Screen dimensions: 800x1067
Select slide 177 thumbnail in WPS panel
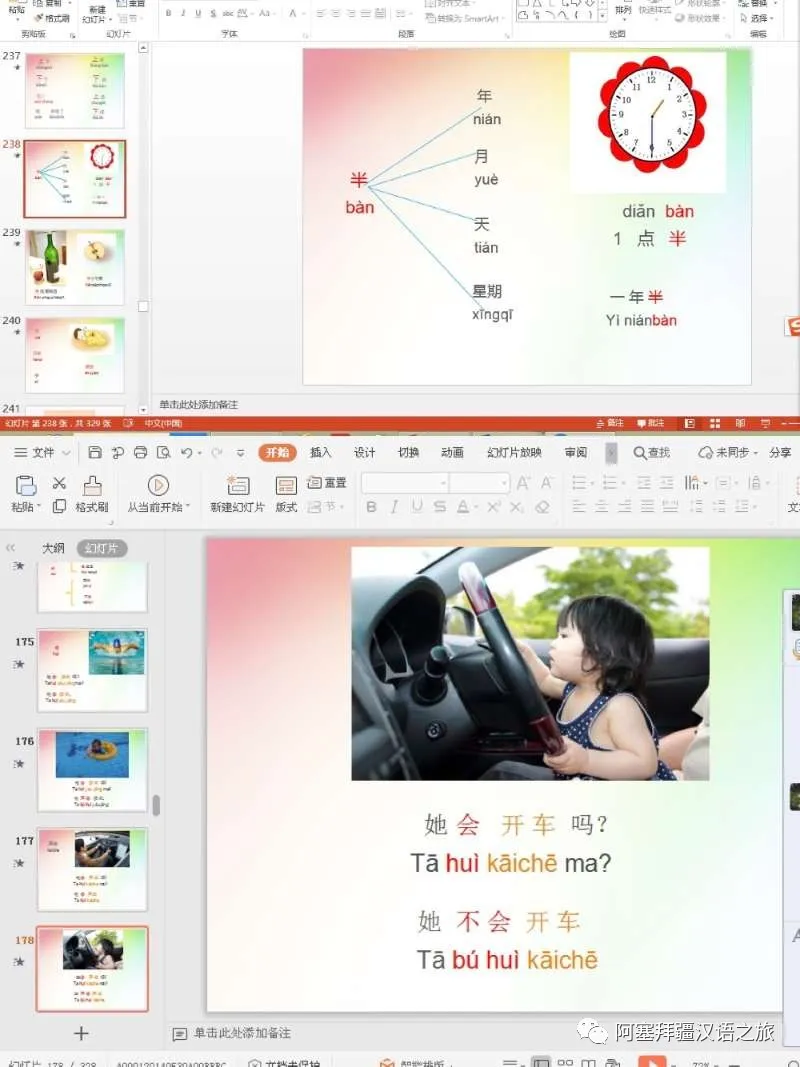93,869
